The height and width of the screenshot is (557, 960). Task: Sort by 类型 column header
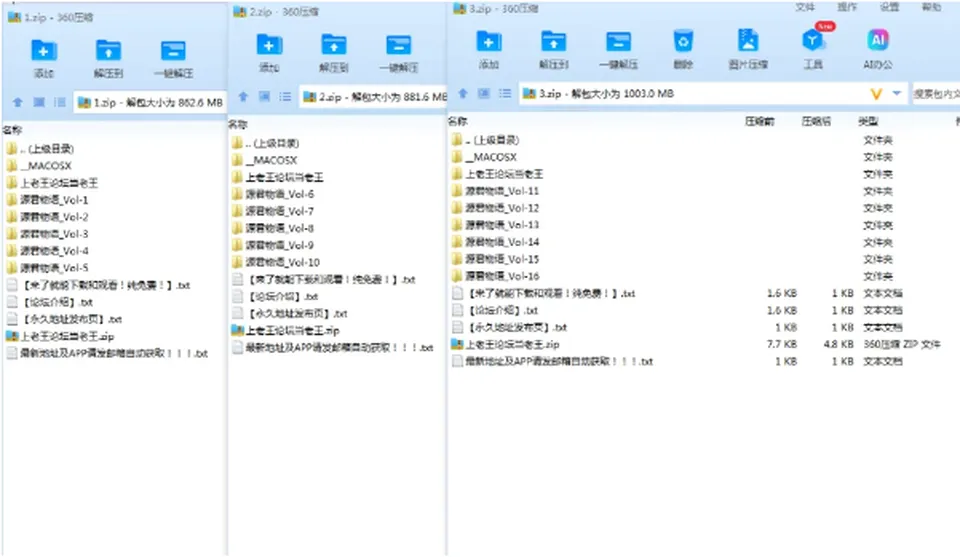(868, 121)
